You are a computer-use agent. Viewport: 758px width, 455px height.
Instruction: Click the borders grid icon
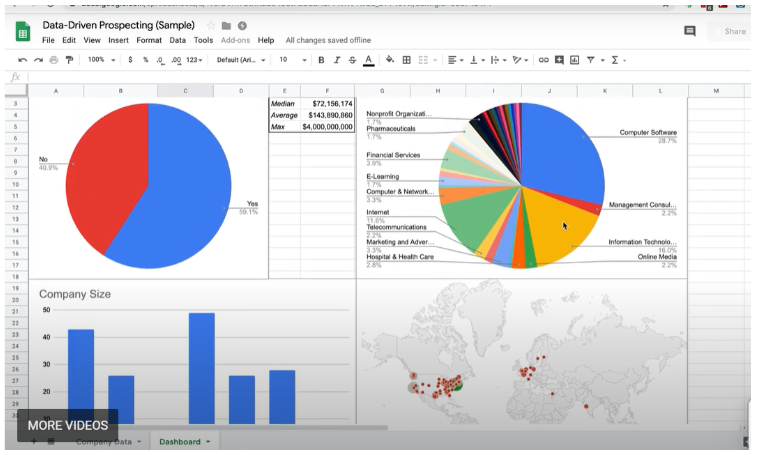pyautogui.click(x=407, y=60)
